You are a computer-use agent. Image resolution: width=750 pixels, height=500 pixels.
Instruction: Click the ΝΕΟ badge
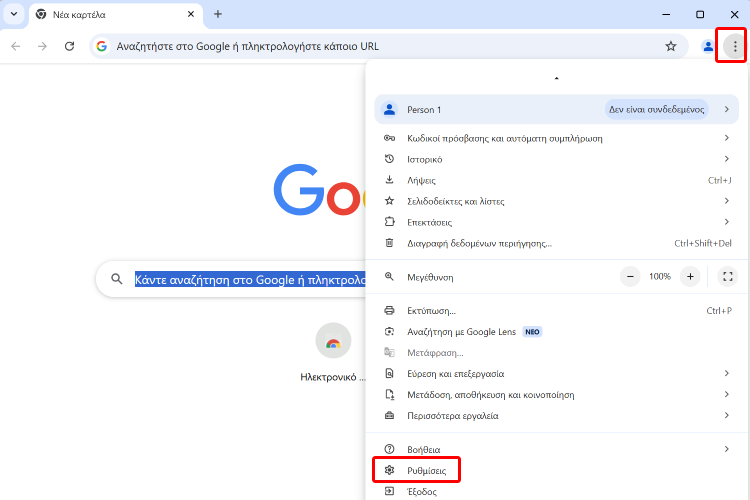click(x=532, y=332)
